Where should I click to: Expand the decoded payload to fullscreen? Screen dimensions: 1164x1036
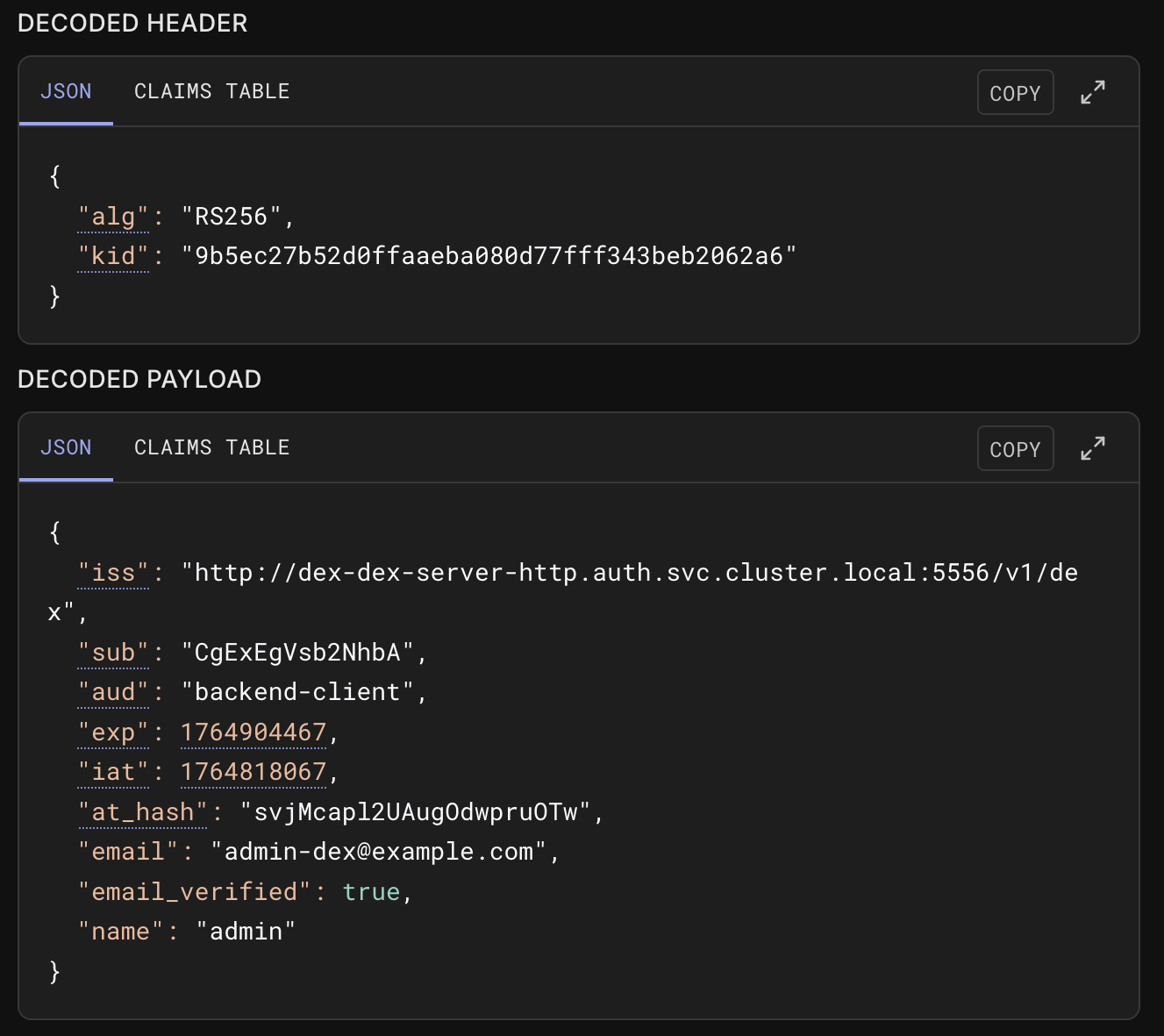1092,447
